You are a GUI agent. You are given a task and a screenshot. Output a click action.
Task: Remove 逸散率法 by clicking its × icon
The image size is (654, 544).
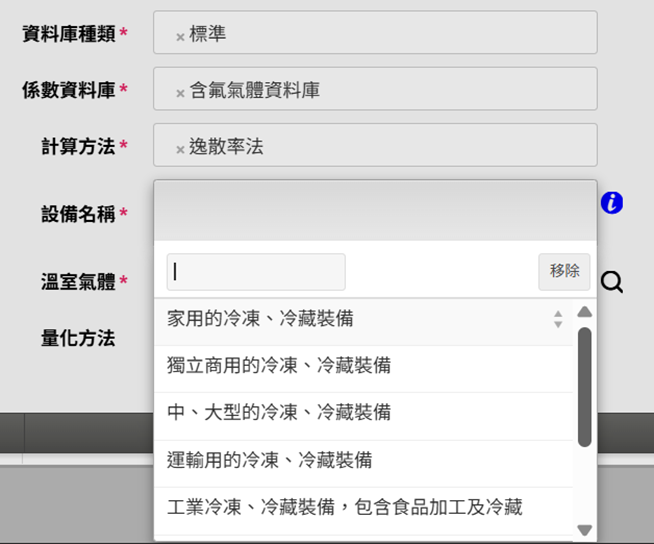180,149
